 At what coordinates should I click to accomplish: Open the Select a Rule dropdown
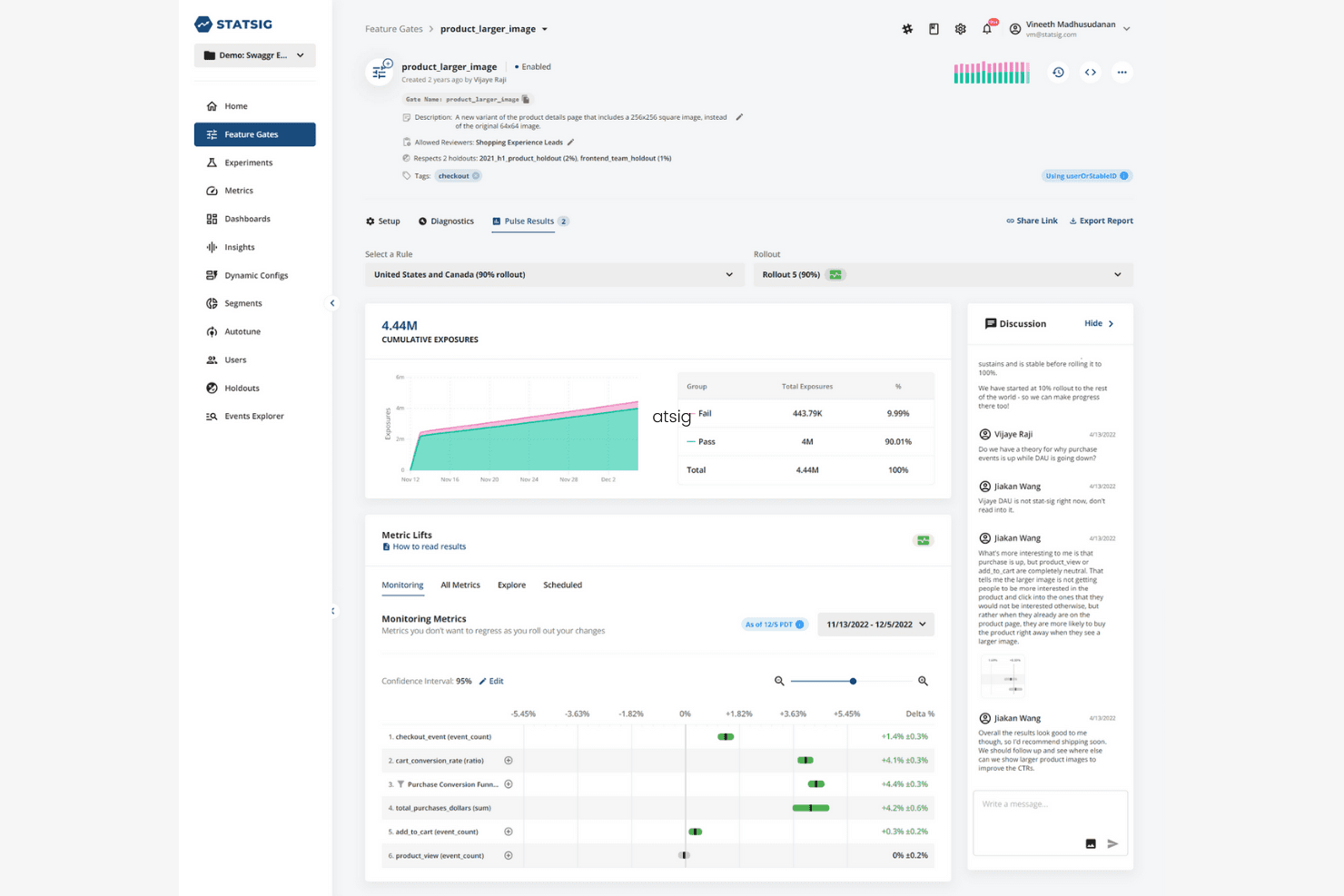point(555,275)
